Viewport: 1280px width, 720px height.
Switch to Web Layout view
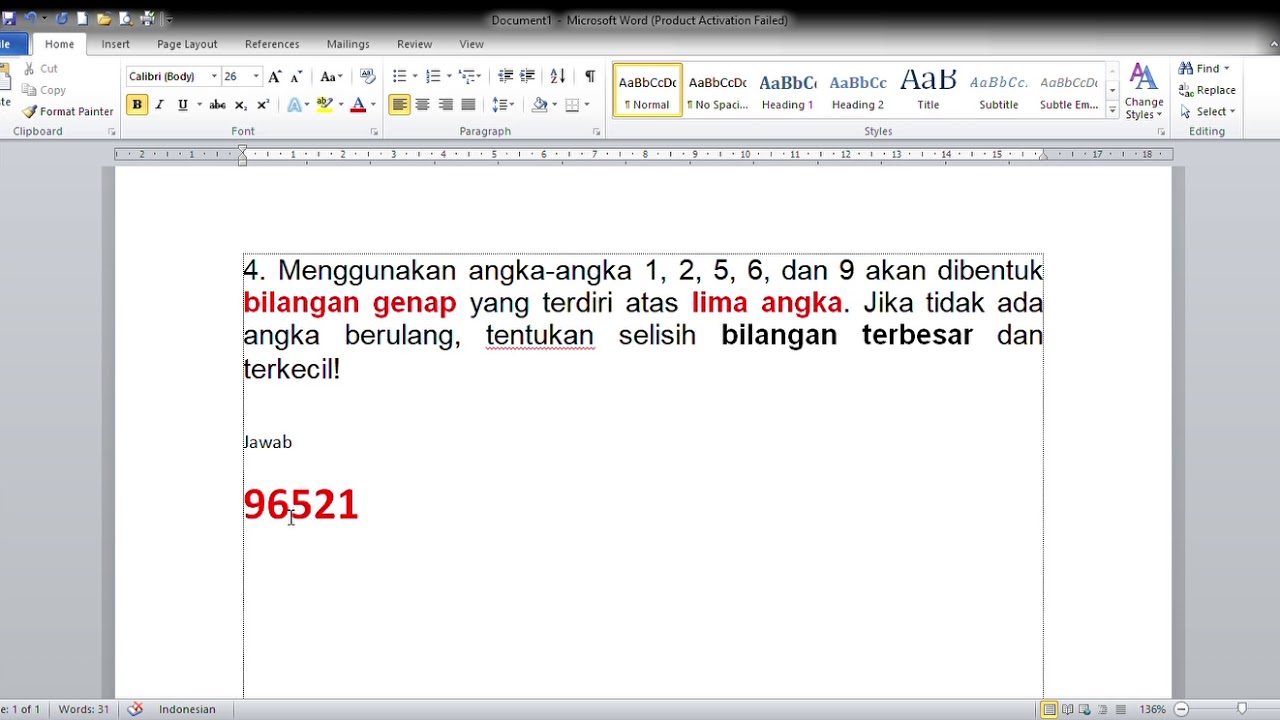point(1084,709)
